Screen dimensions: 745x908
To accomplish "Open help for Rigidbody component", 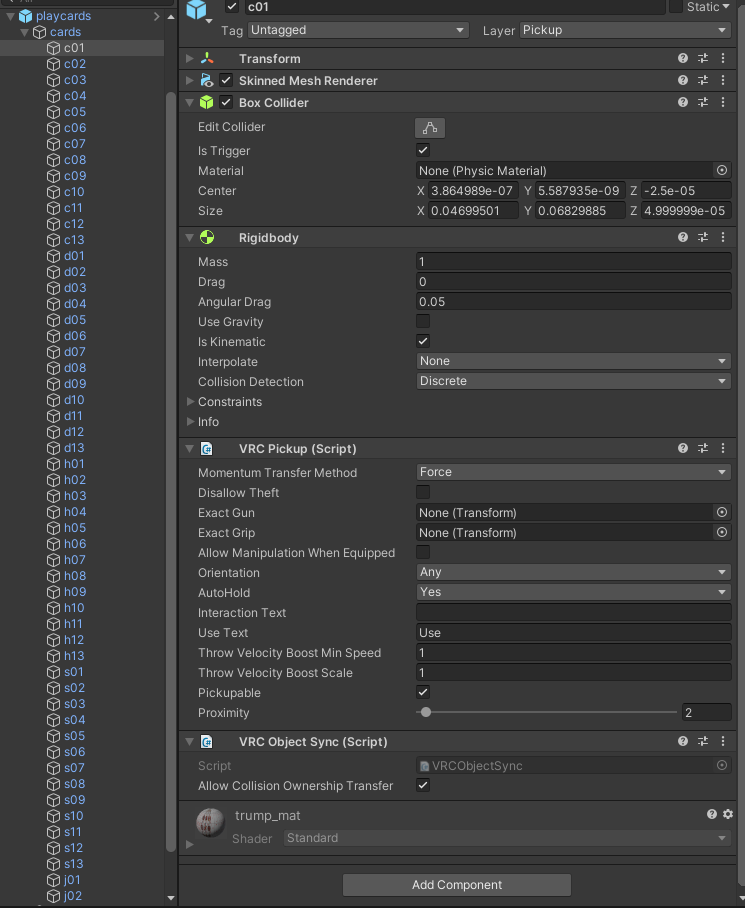I will click(683, 237).
